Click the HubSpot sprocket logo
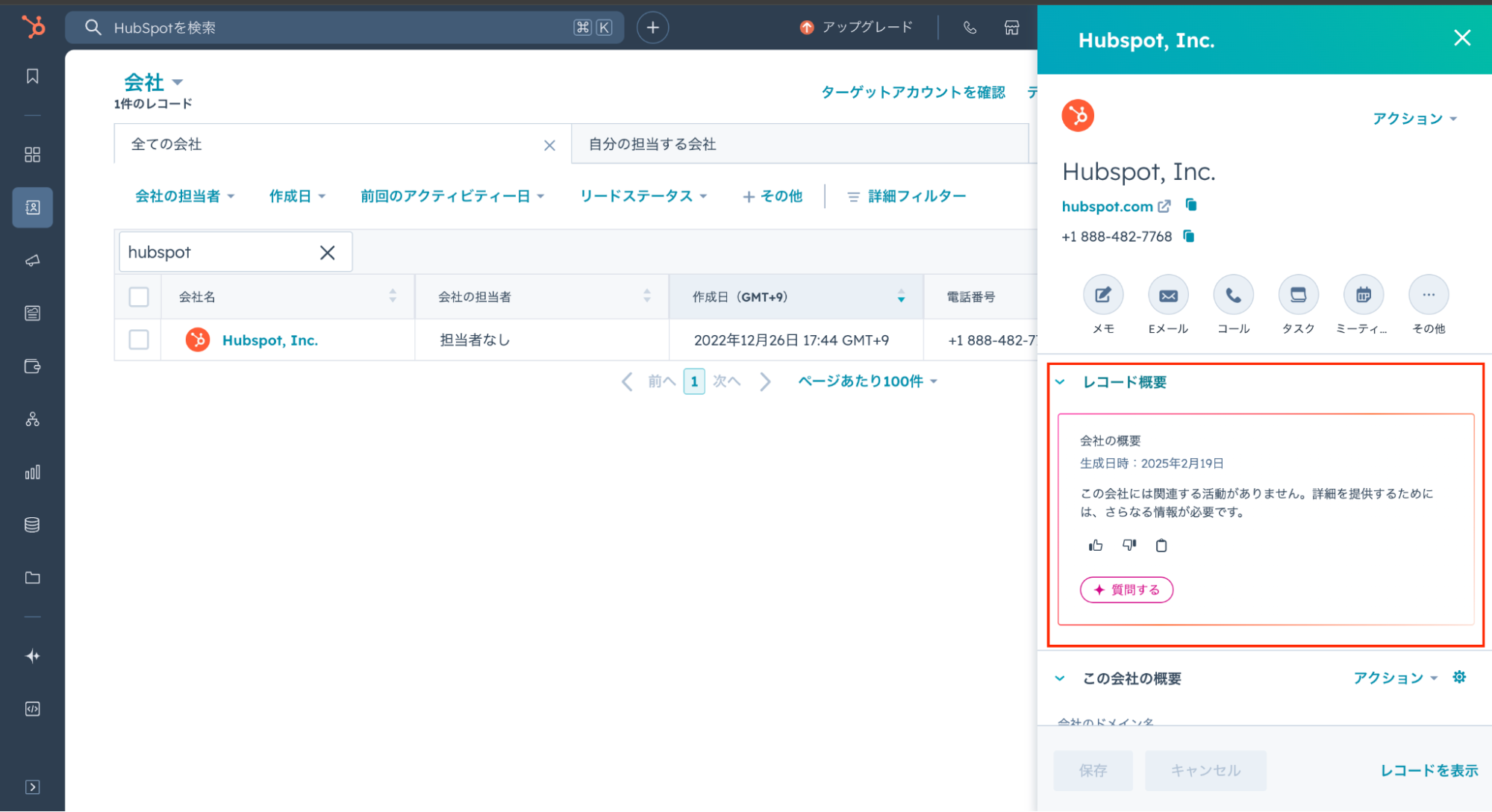 point(33,27)
